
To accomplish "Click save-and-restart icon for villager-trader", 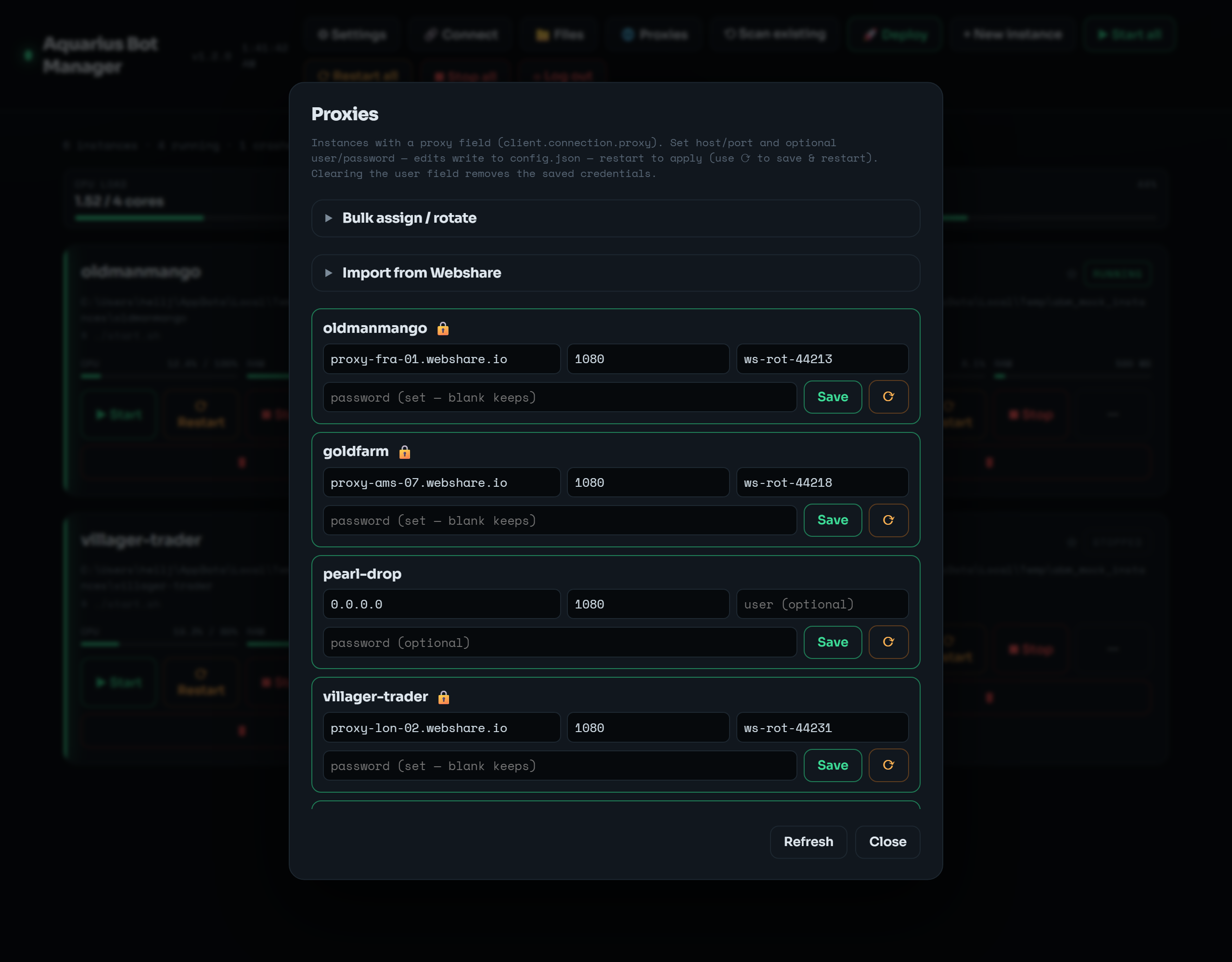I will point(888,765).
